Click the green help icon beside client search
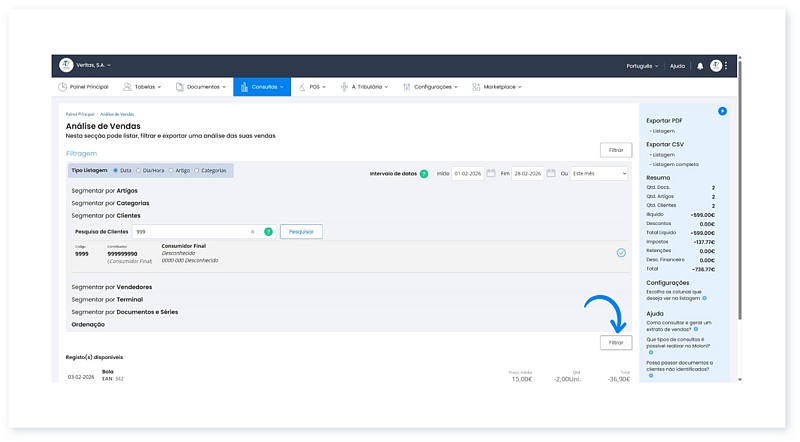 268,231
